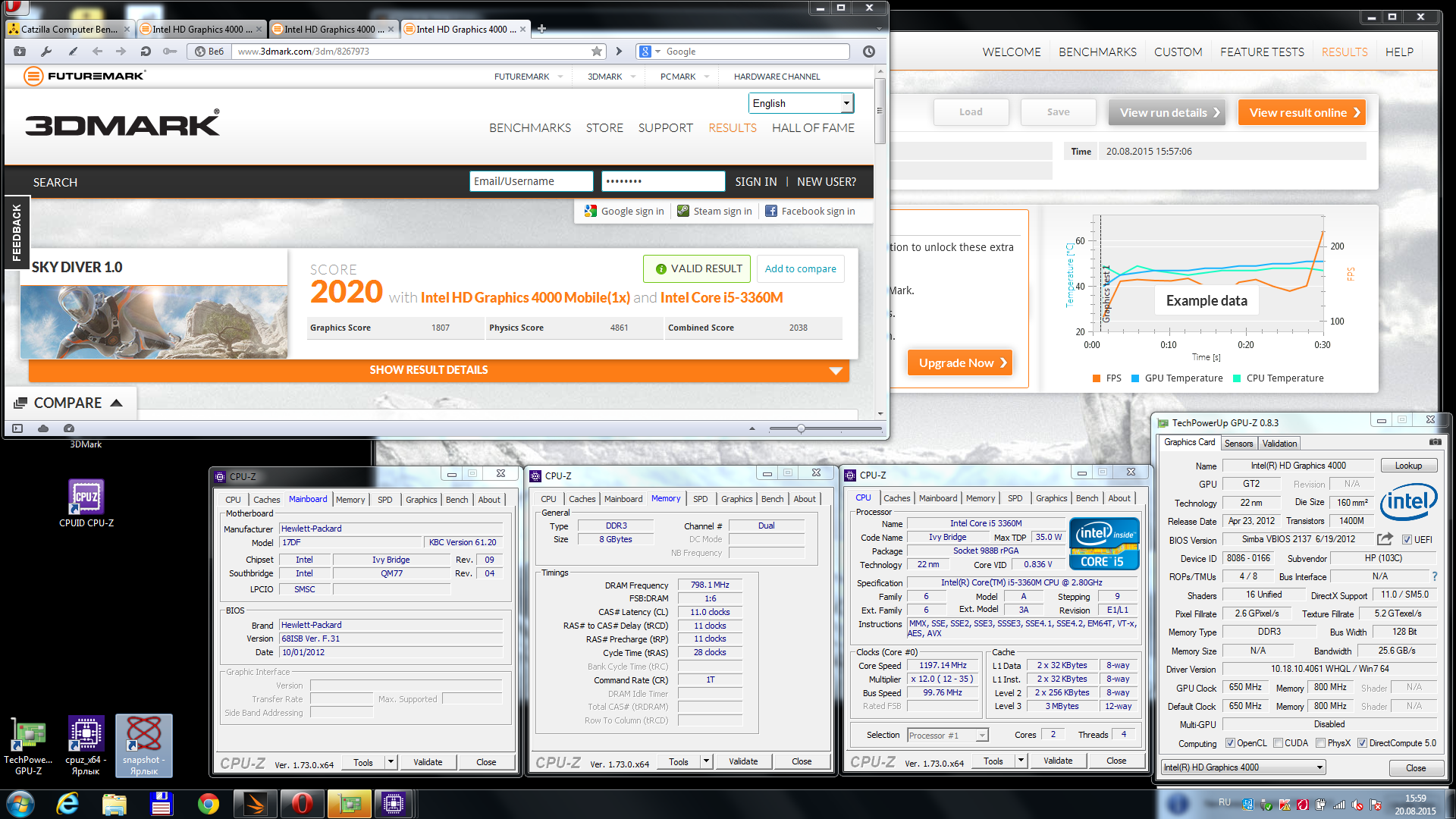Viewport: 1456px width, 819px height.
Task: Open Internet Explorer from taskbar
Action: coord(68,804)
